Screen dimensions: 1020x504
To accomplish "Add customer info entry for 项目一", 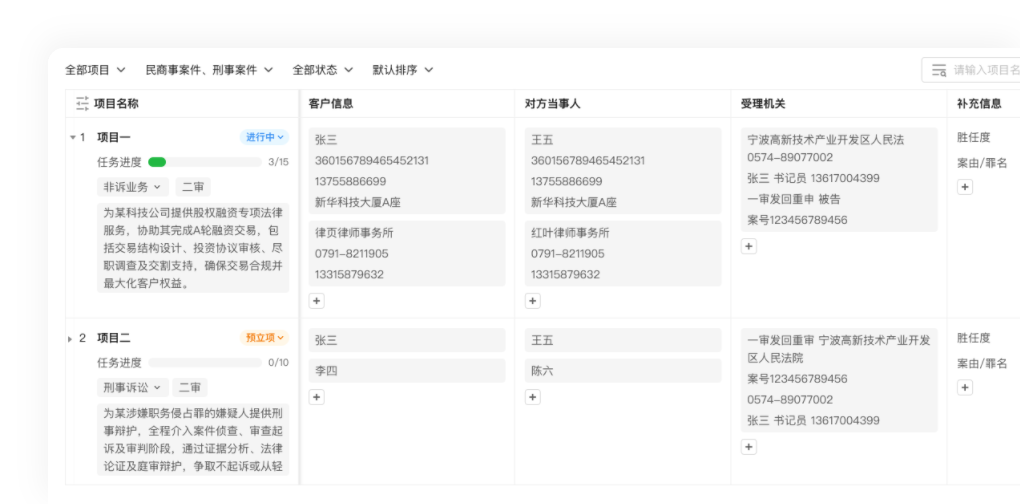I will (x=317, y=301).
